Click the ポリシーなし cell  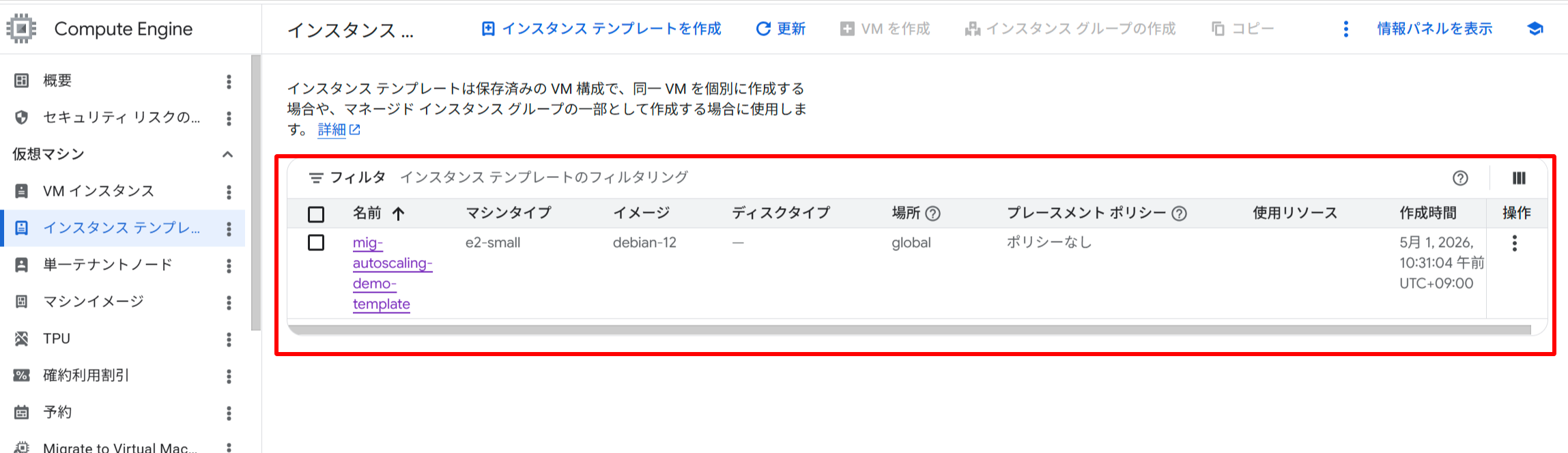pos(1049,242)
